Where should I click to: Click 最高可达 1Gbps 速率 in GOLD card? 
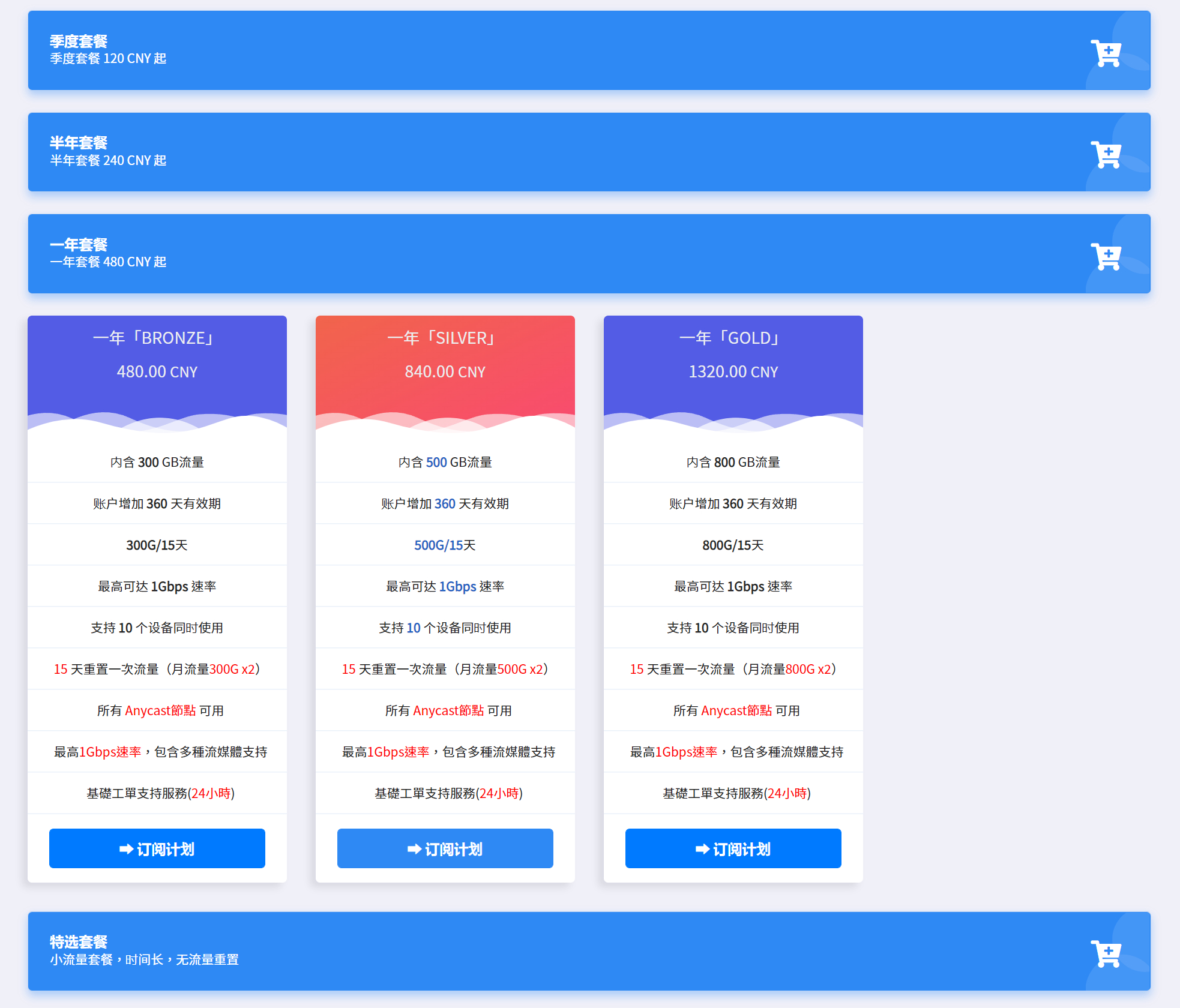pos(733,586)
